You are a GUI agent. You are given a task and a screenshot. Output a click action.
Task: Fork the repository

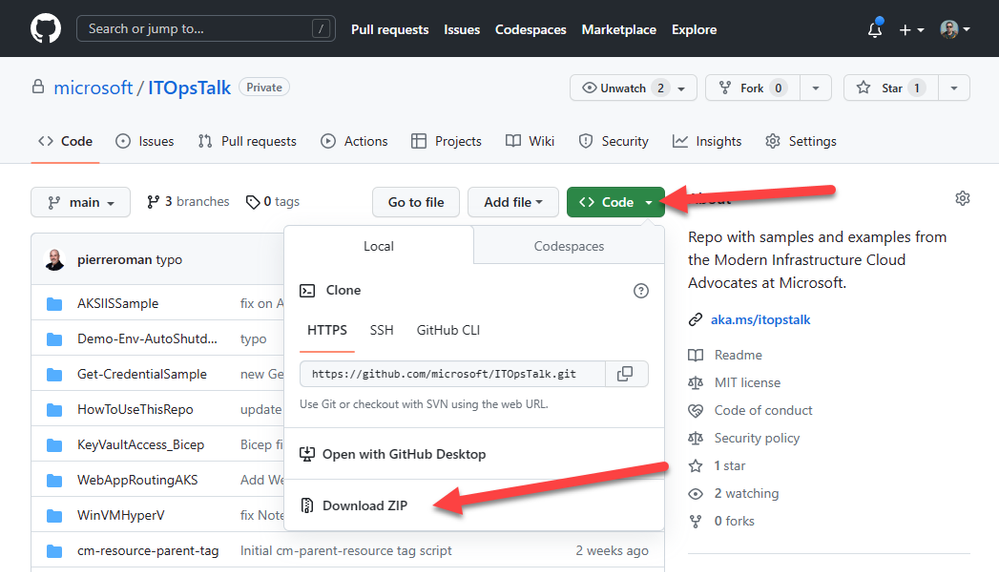point(752,88)
